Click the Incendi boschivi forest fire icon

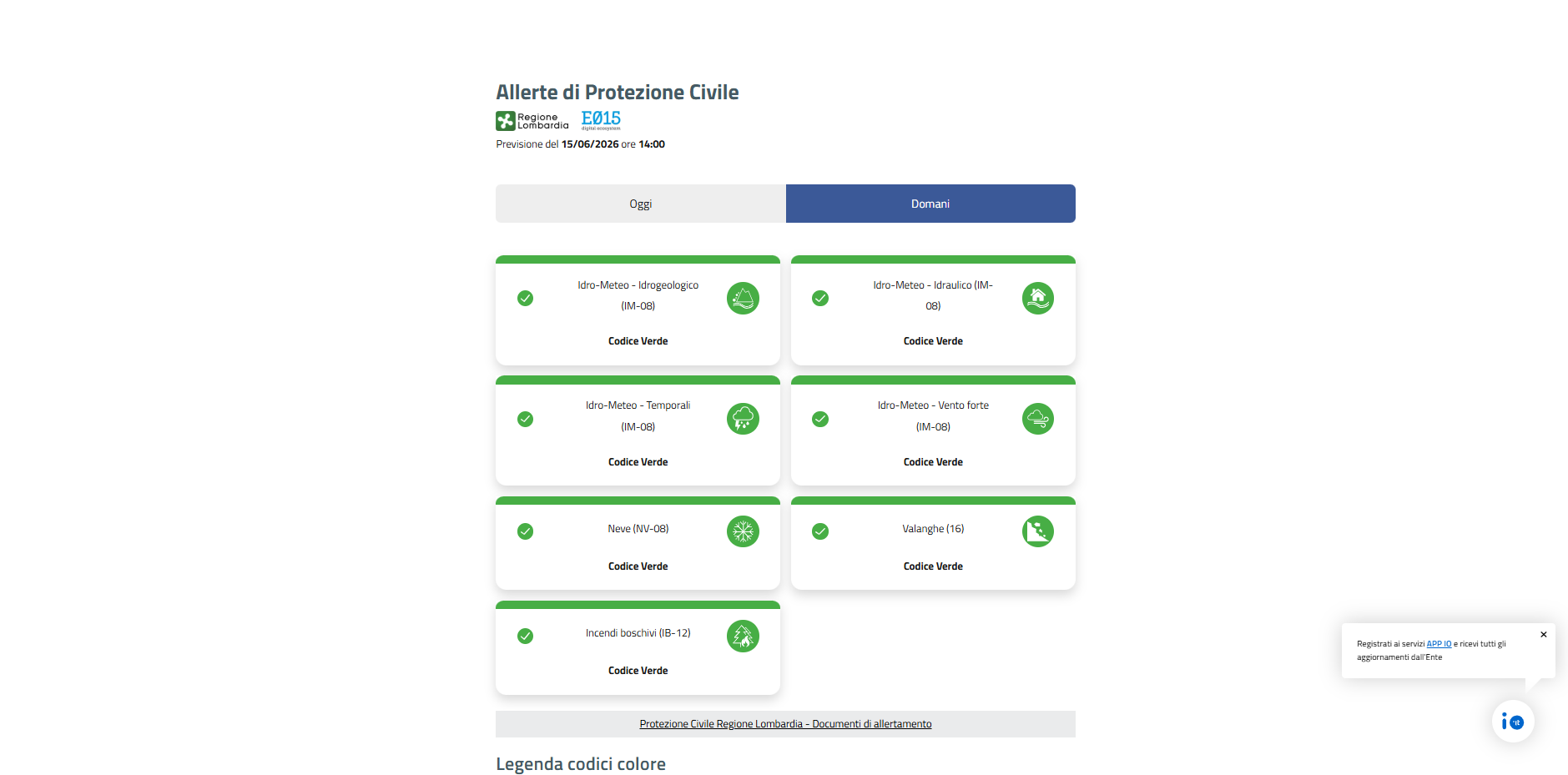(x=743, y=637)
